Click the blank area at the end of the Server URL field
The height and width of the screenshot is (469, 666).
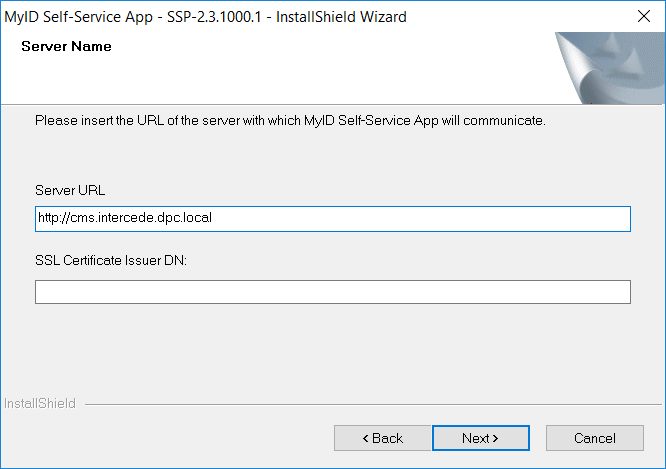(x=420, y=219)
